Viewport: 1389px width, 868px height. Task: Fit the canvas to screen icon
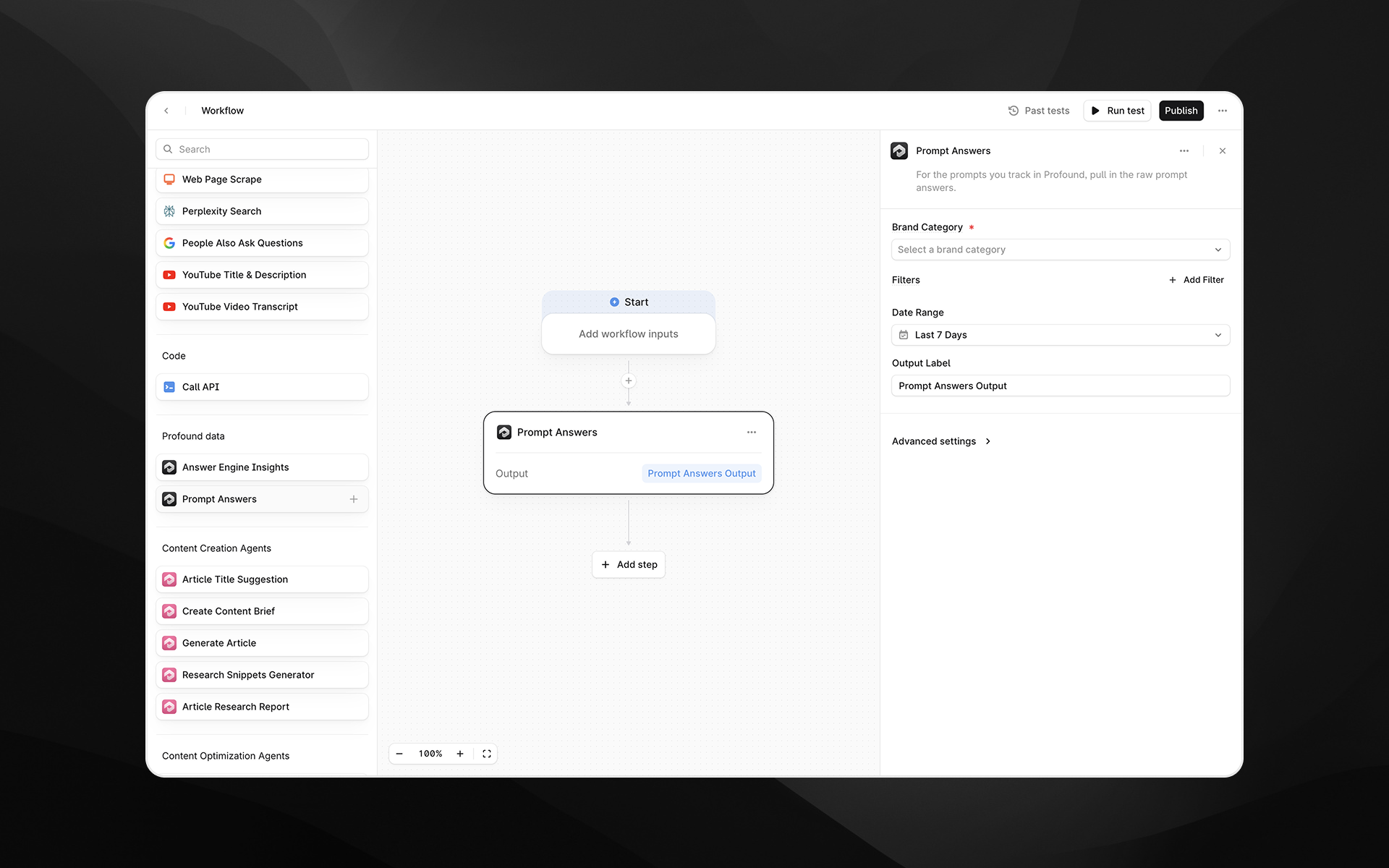(487, 754)
